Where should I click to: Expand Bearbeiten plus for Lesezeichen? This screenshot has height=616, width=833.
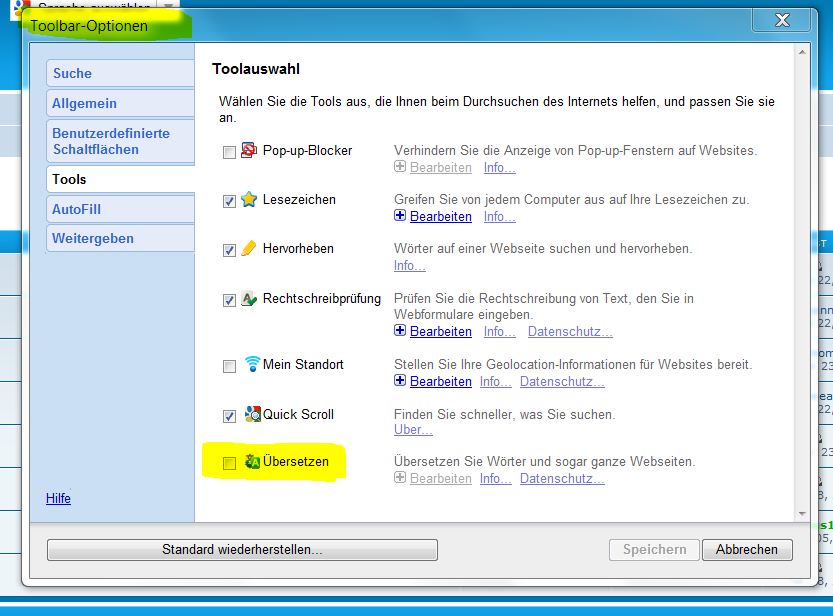(x=400, y=215)
